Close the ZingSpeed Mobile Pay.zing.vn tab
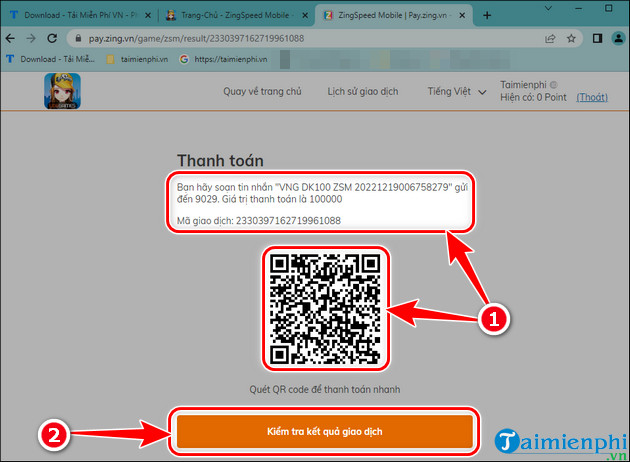The image size is (630, 462). 462,16
